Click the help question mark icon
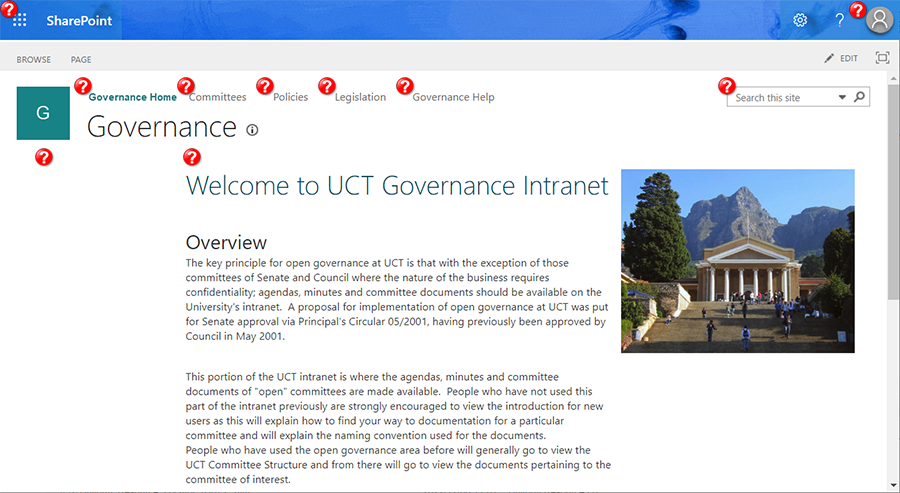The height and width of the screenshot is (493, 900). pos(839,20)
